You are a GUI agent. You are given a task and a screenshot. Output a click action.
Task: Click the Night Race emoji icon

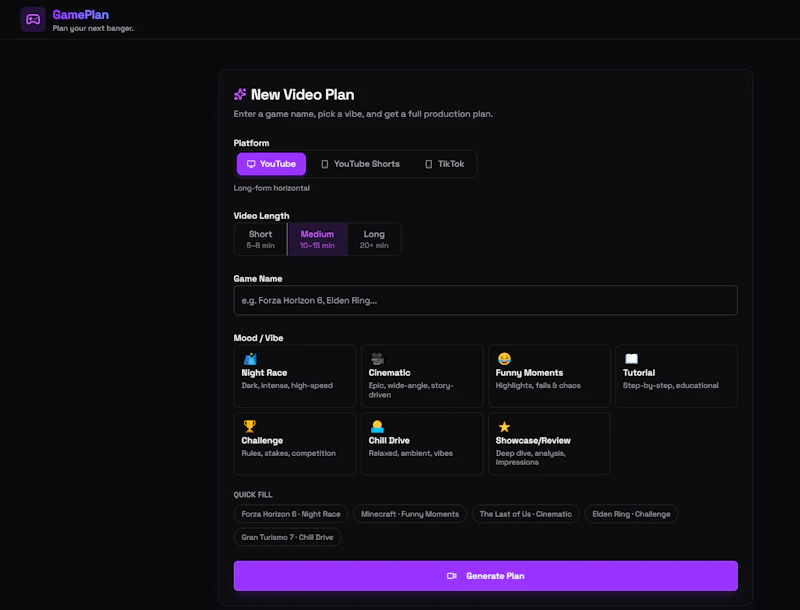(x=250, y=359)
